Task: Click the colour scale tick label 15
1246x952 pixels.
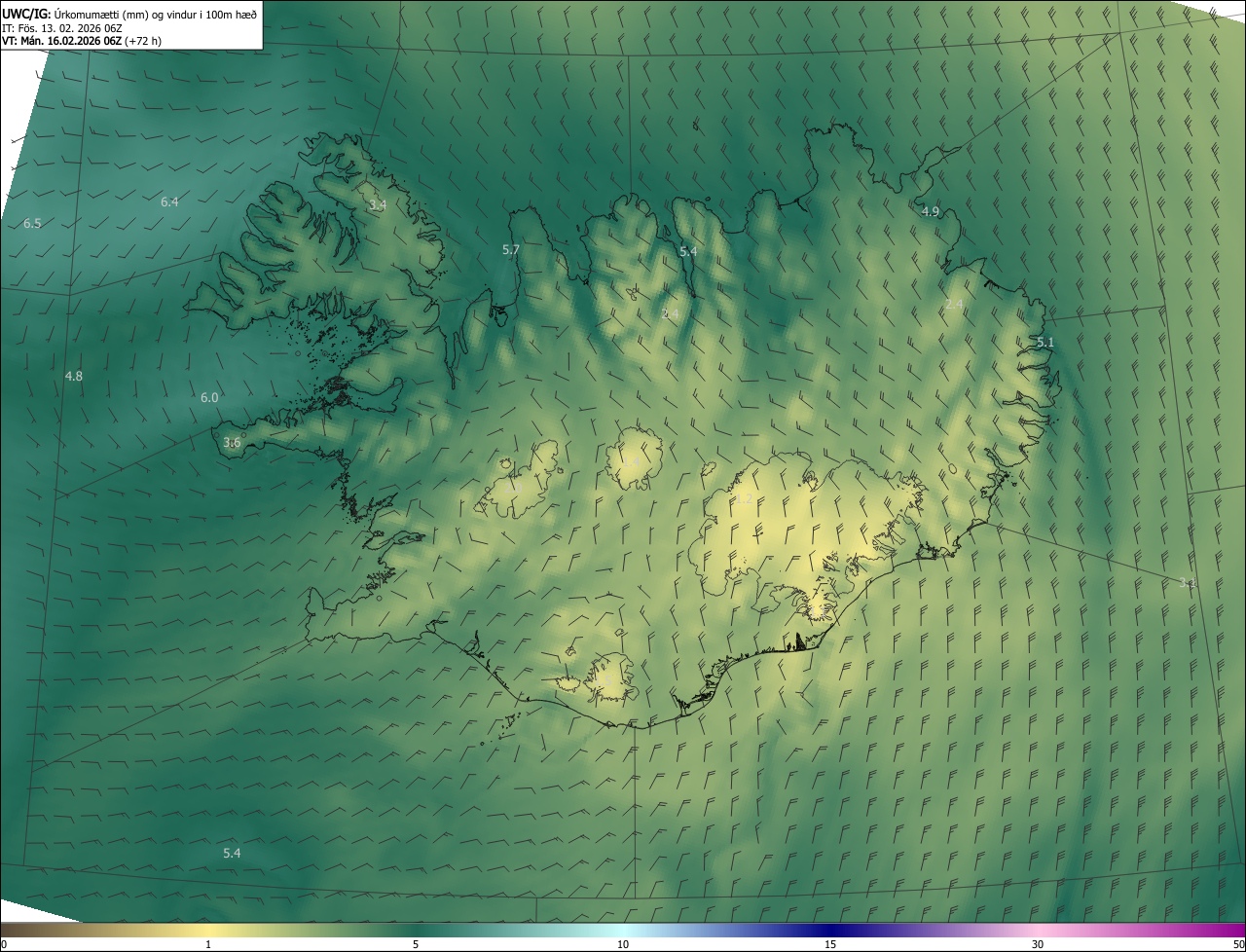Action: (830, 945)
